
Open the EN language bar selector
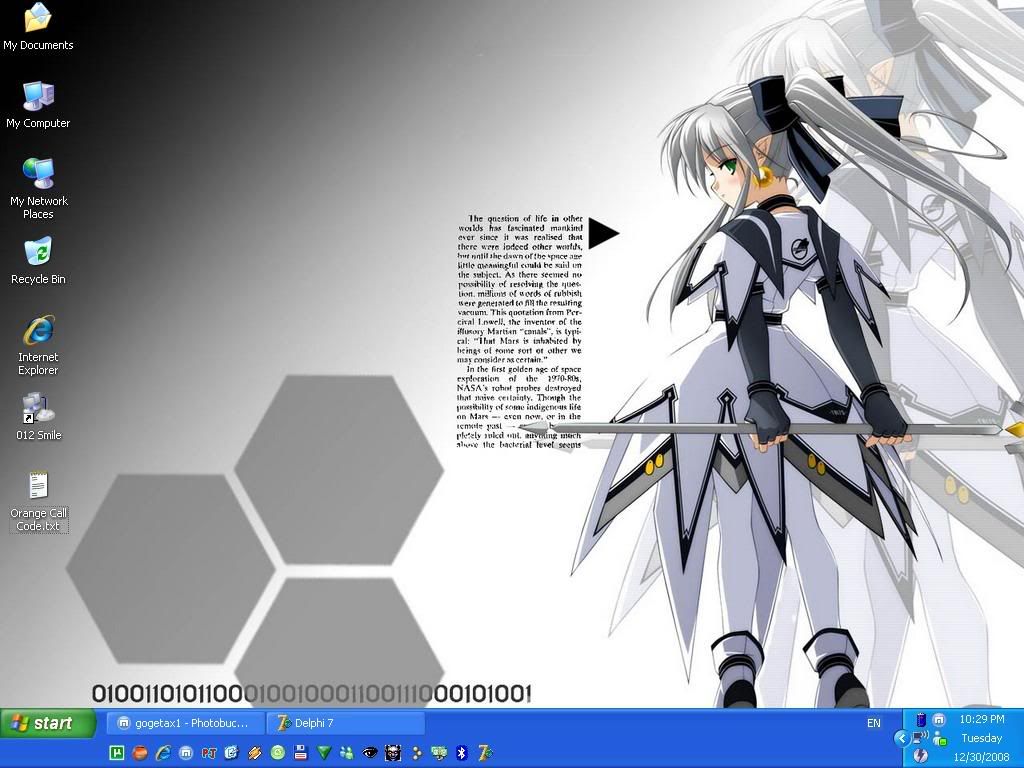(x=873, y=723)
